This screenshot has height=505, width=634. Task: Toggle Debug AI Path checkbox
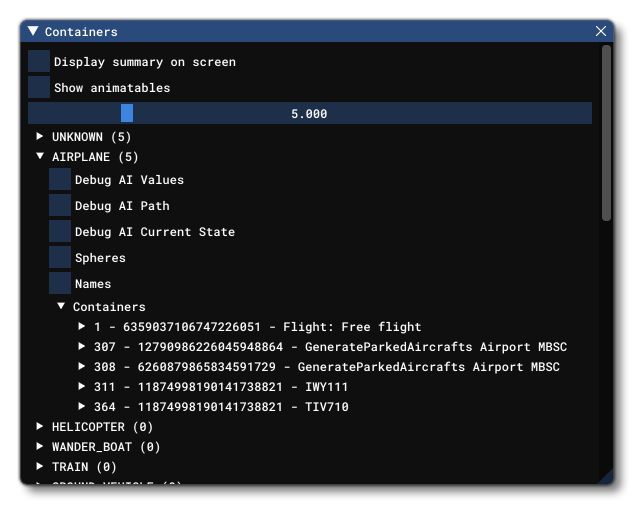[x=60, y=205]
